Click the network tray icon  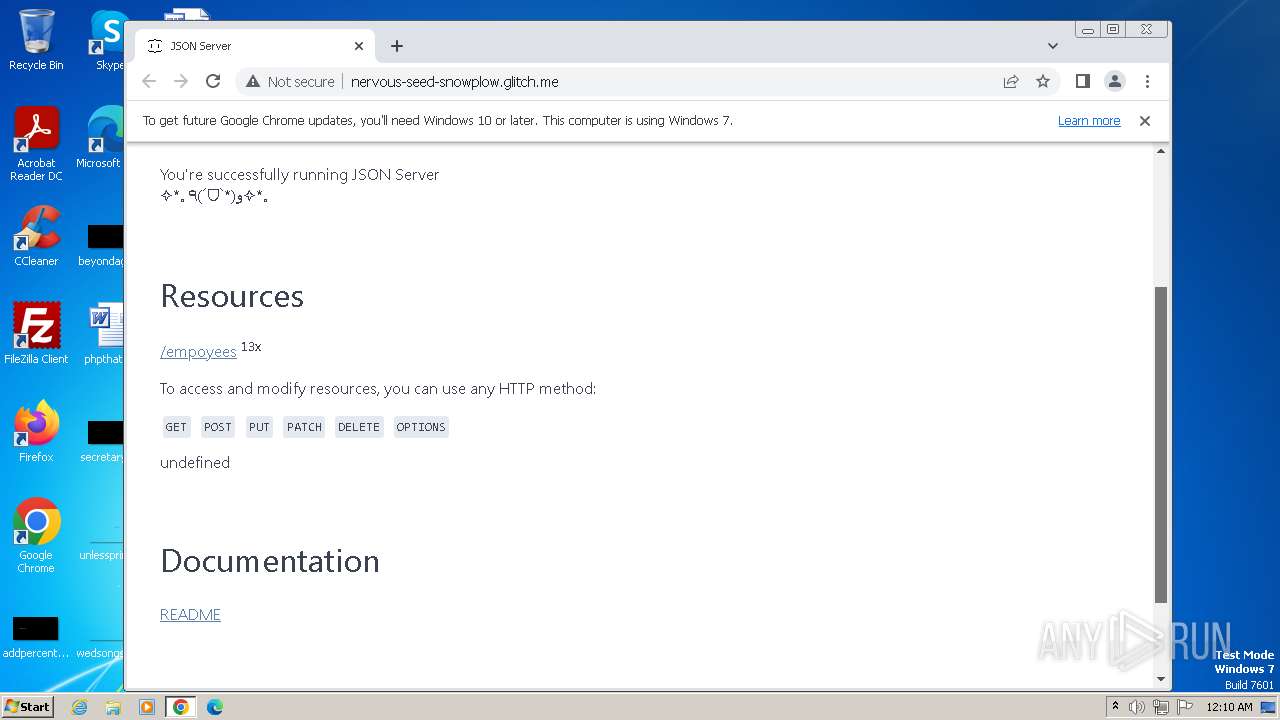(1160, 707)
